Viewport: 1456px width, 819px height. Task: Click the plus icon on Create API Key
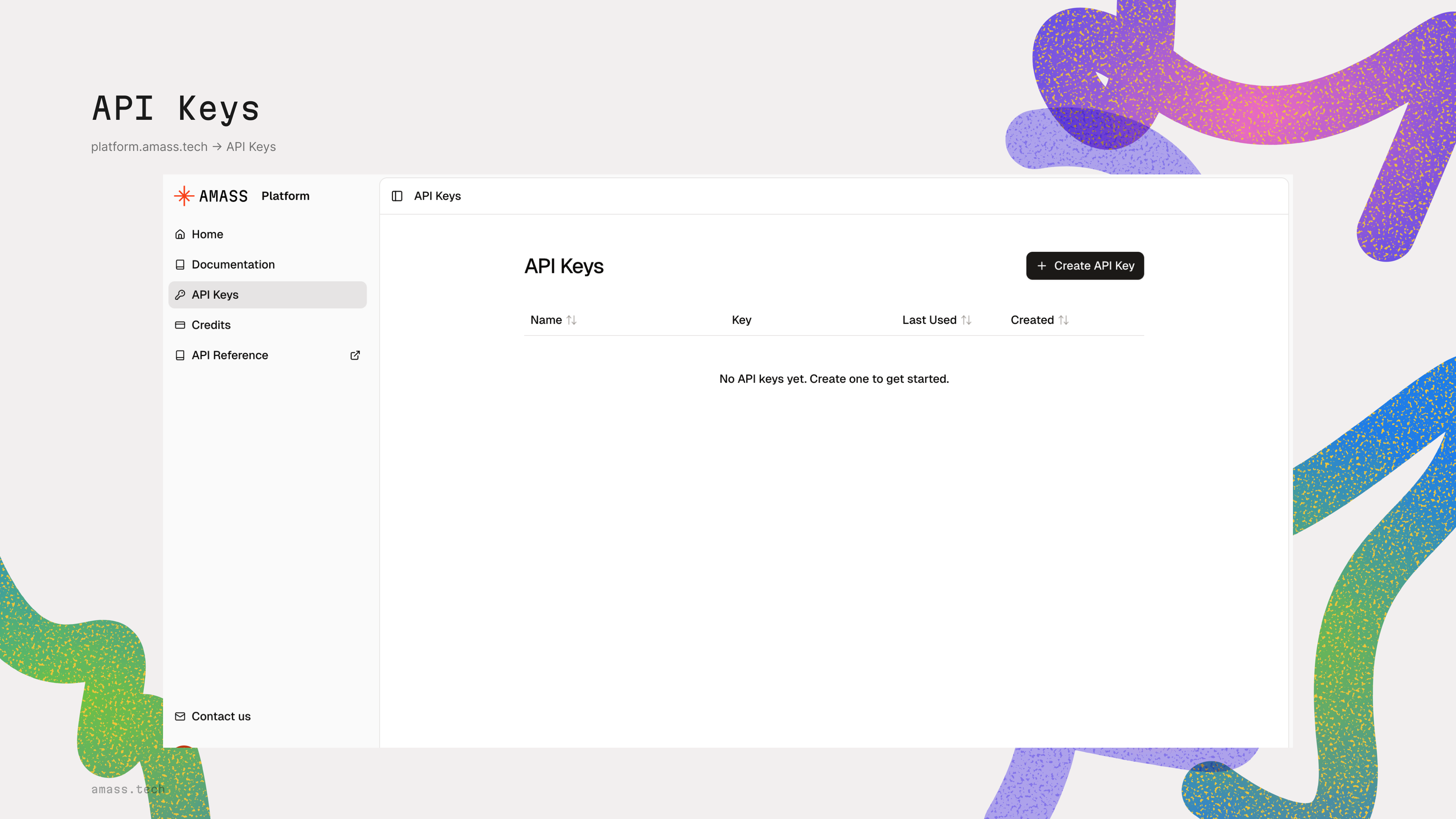1041,265
